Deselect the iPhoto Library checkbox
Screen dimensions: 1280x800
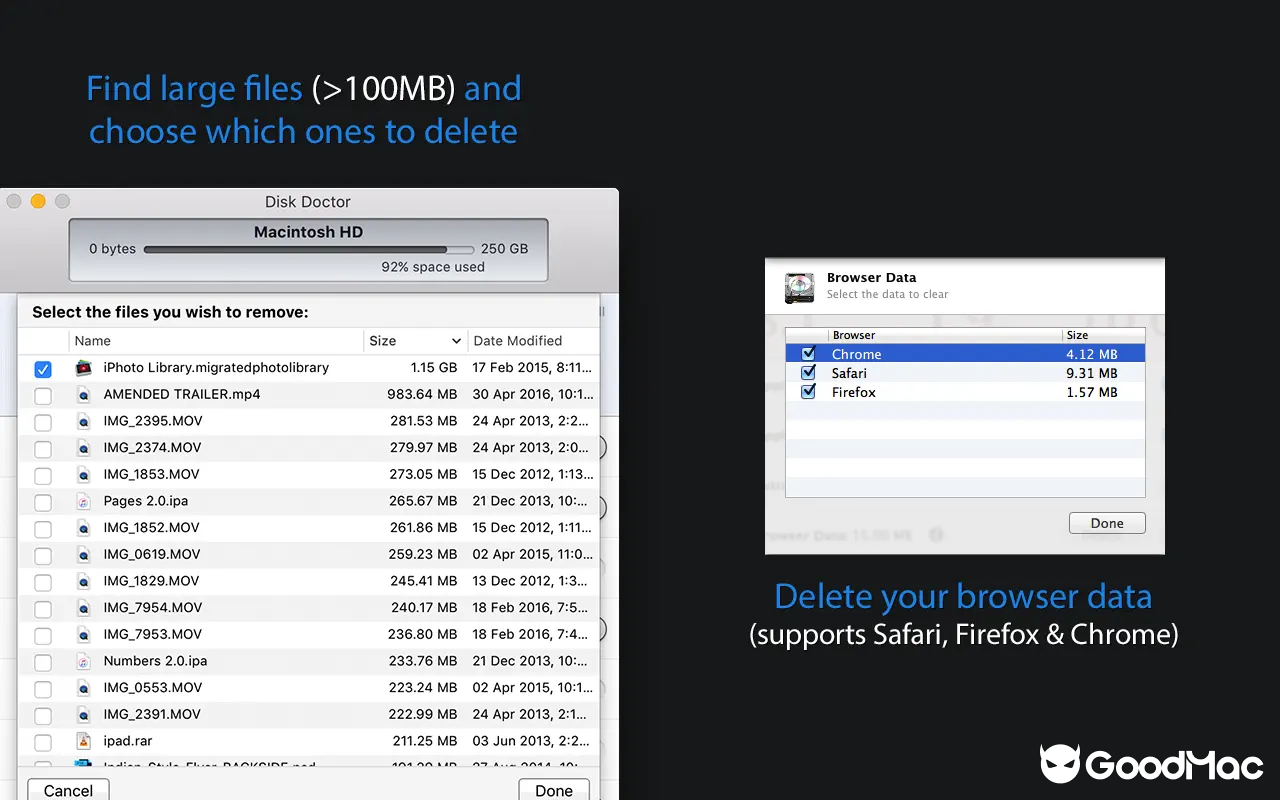click(x=43, y=368)
